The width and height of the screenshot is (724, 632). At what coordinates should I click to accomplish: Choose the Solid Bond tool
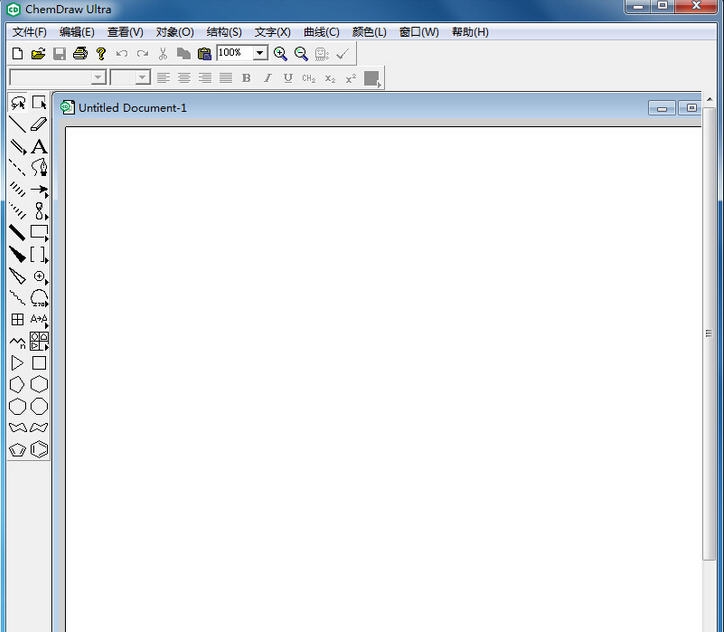click(x=18, y=124)
